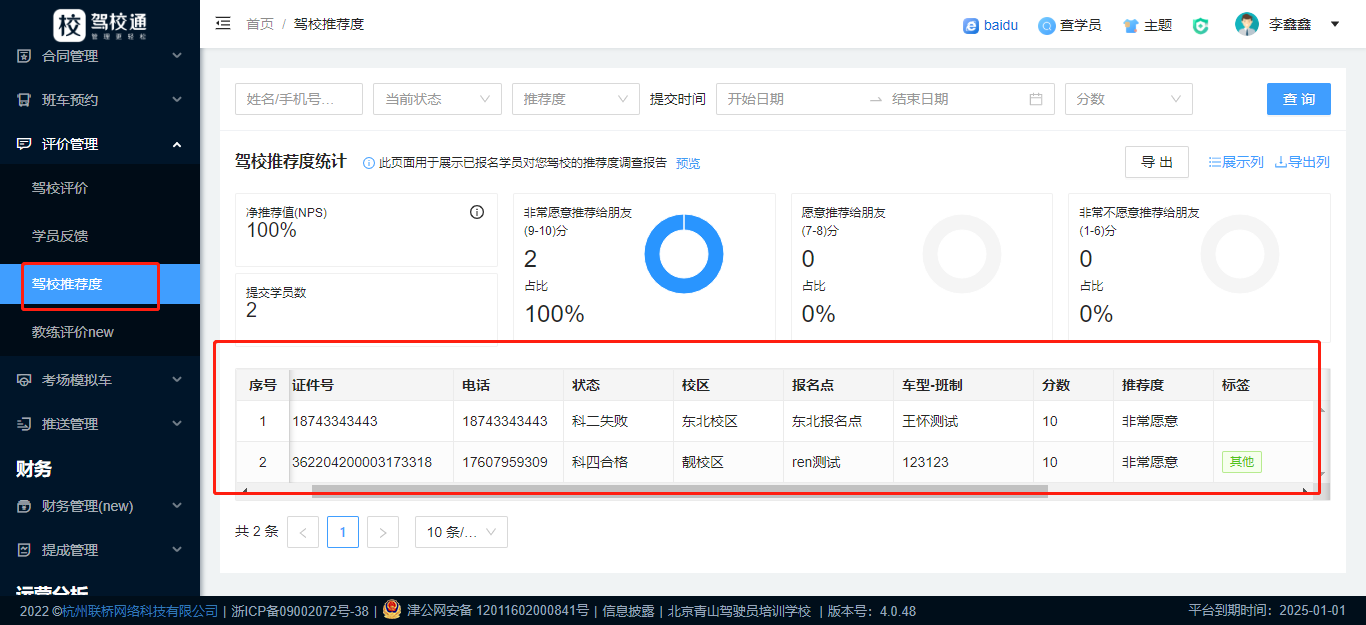Click the 车型-班制 column header
The width and height of the screenshot is (1366, 625).
[x=963, y=385]
